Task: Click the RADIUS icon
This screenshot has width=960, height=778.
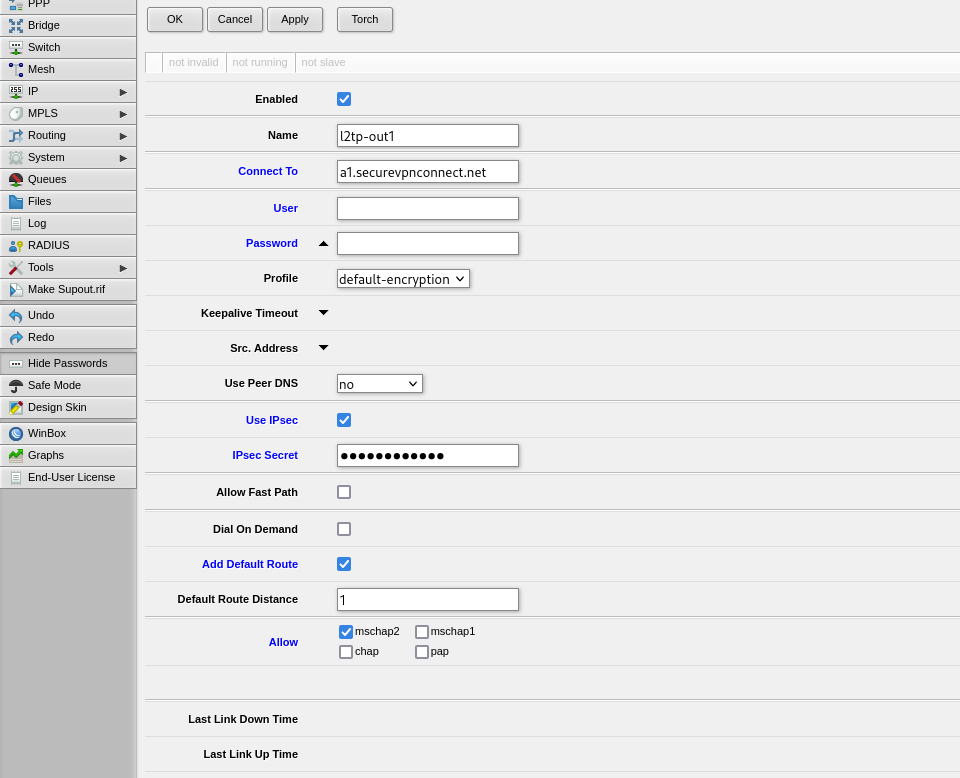Action: (16, 246)
